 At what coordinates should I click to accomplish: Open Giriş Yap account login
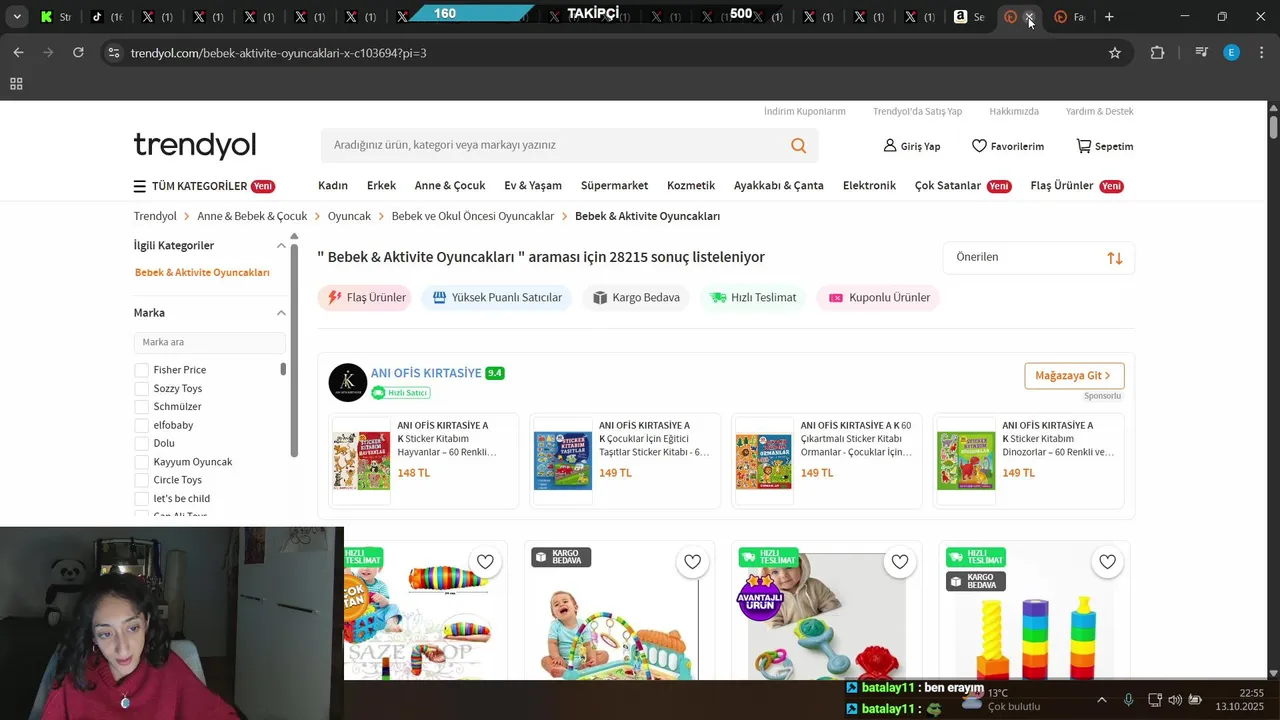pyautogui.click(x=911, y=146)
